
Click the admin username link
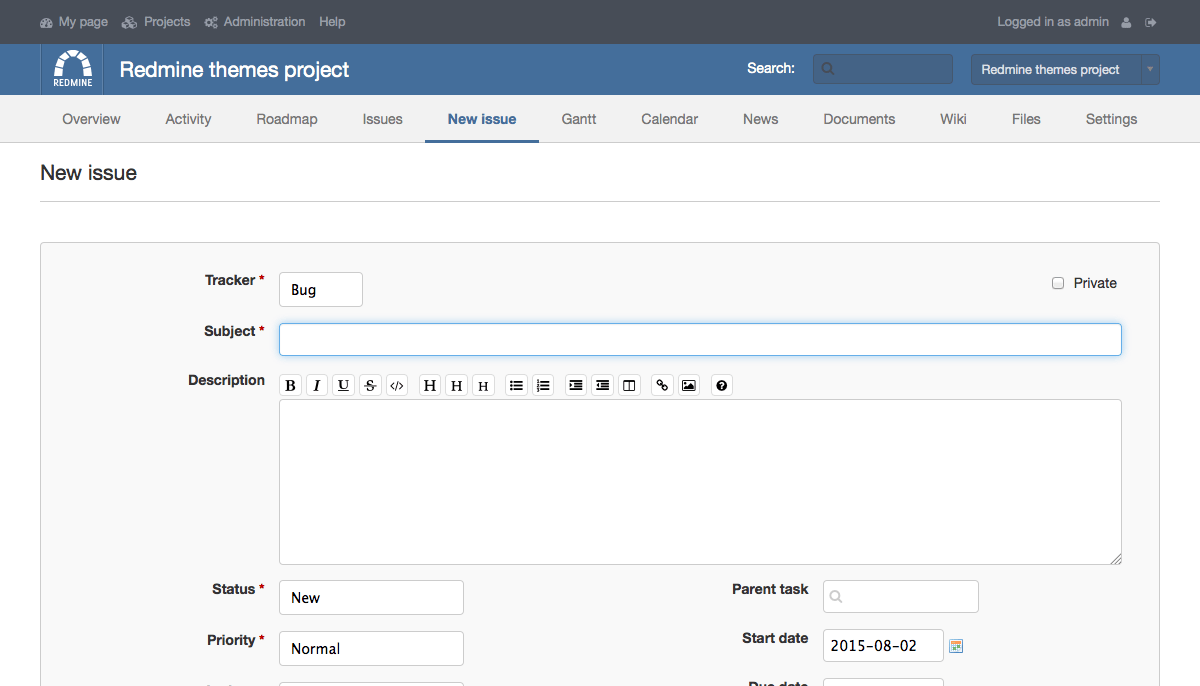1091,22
